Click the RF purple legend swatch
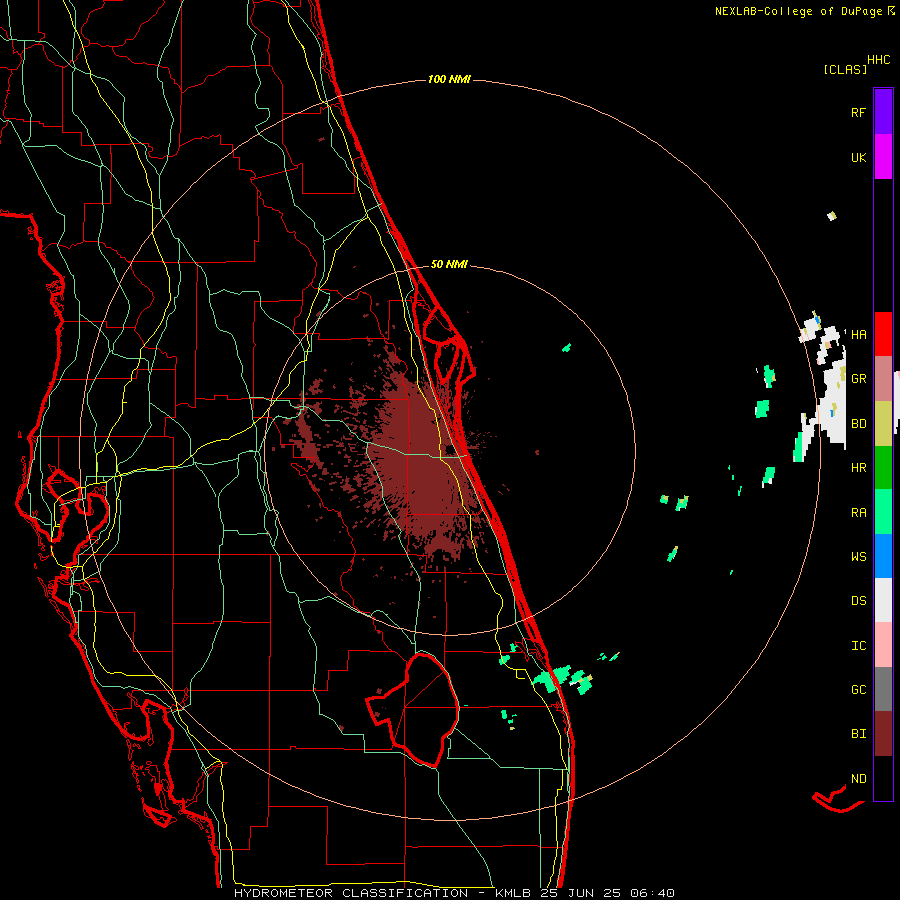This screenshot has height=900, width=900. click(x=883, y=112)
